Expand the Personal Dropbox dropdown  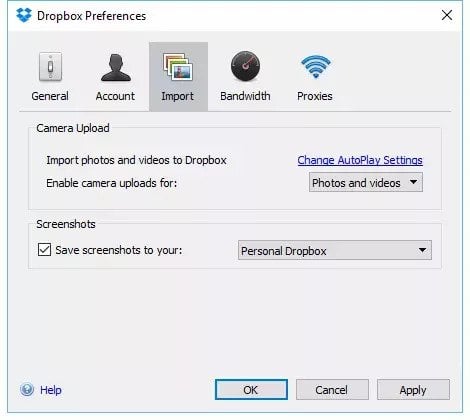335,250
